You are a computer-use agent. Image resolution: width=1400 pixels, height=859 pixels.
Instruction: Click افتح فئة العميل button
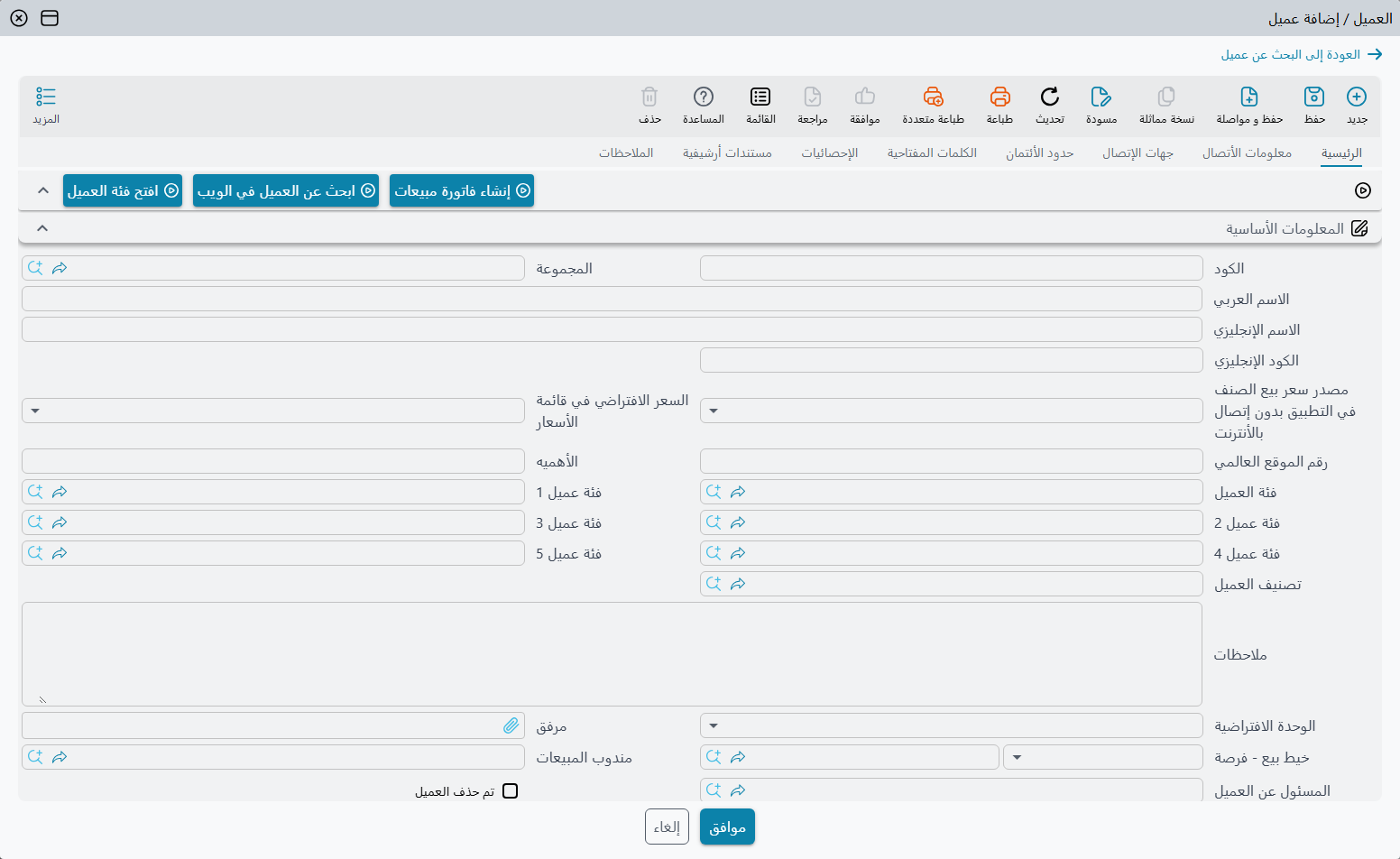point(123,190)
